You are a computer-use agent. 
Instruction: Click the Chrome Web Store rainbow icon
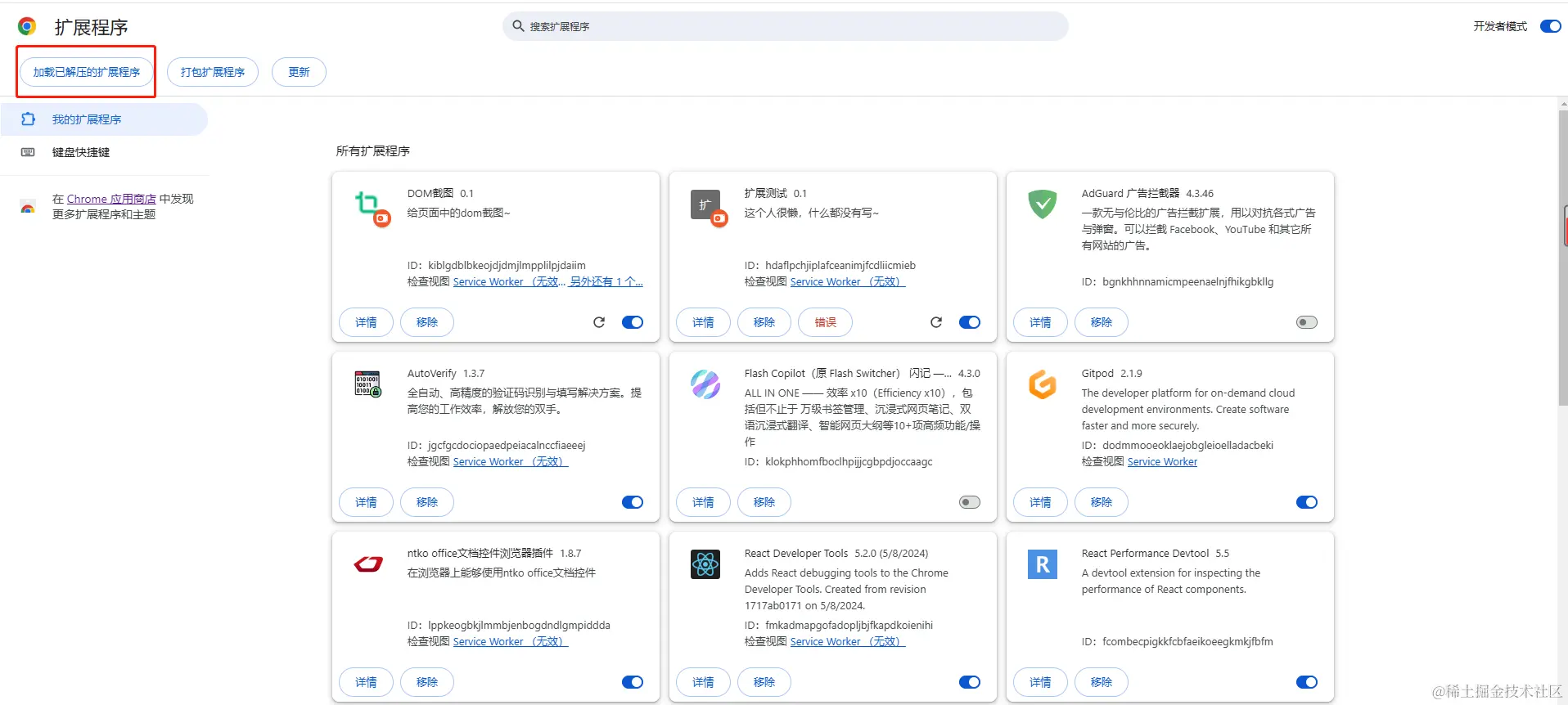click(x=28, y=207)
